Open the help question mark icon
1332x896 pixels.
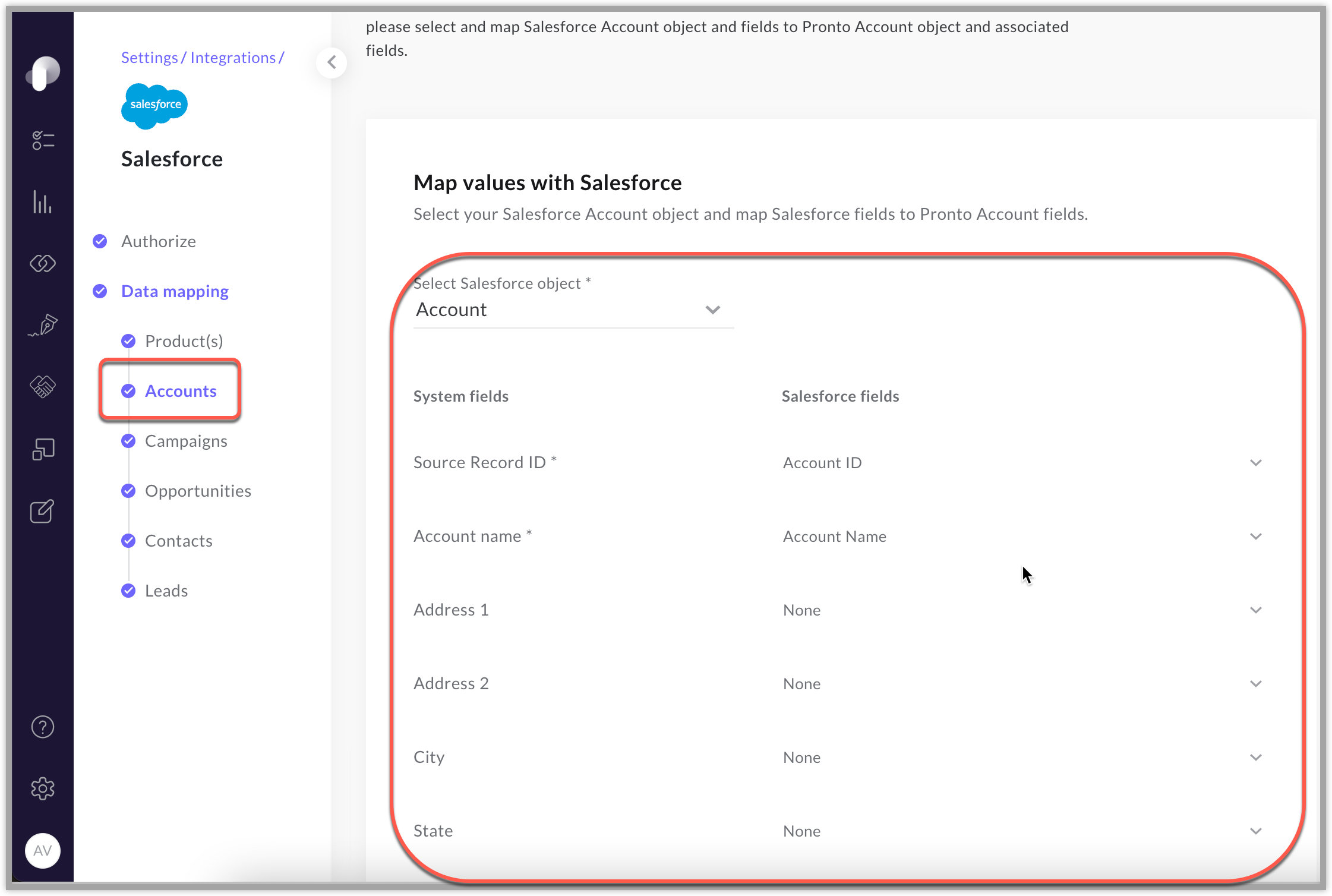42,727
